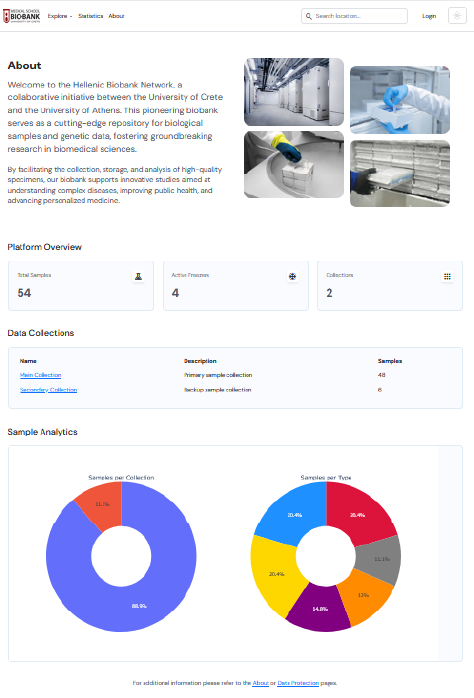This screenshot has height=698, width=474.
Task: Click the search magnifier icon
Action: pyautogui.click(x=308, y=16)
